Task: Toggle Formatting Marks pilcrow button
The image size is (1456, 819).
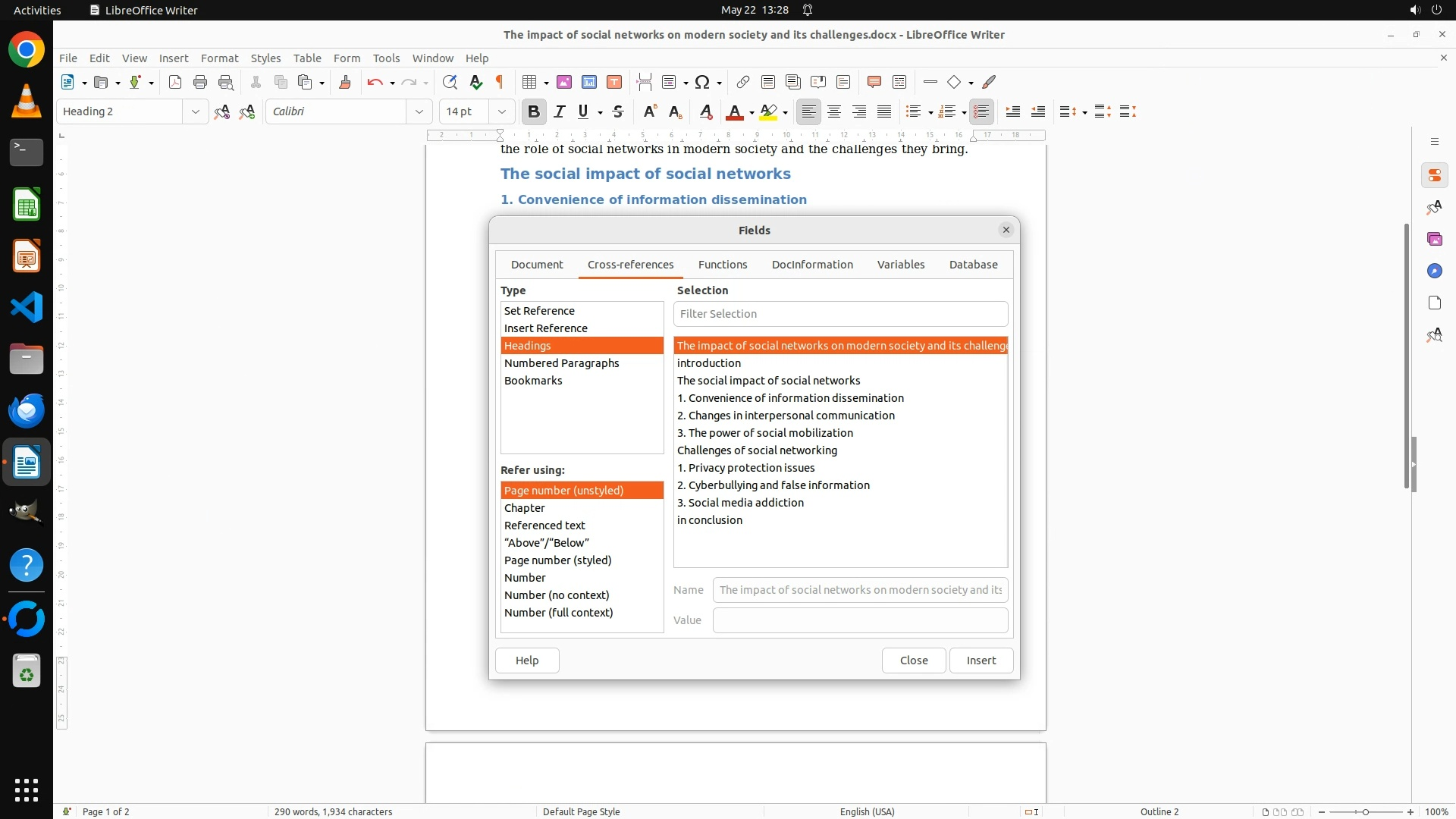Action: click(500, 82)
